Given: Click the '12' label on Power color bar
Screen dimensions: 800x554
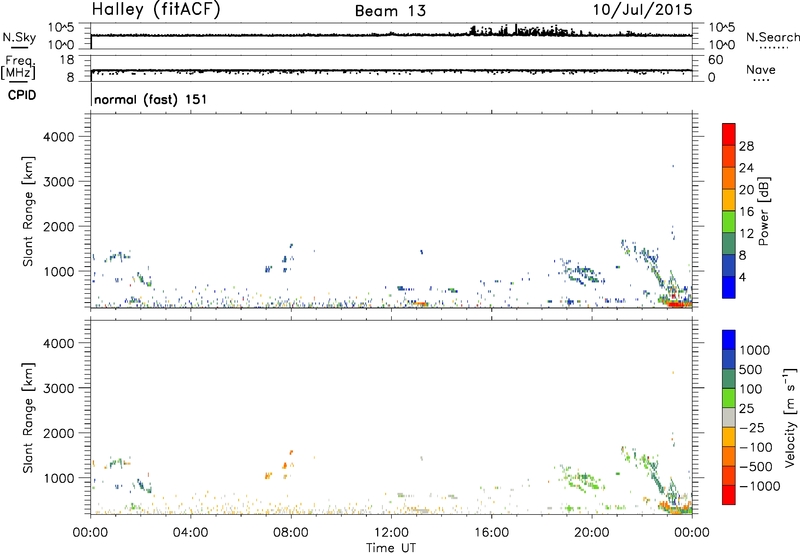Looking at the screenshot, I should (746, 234).
